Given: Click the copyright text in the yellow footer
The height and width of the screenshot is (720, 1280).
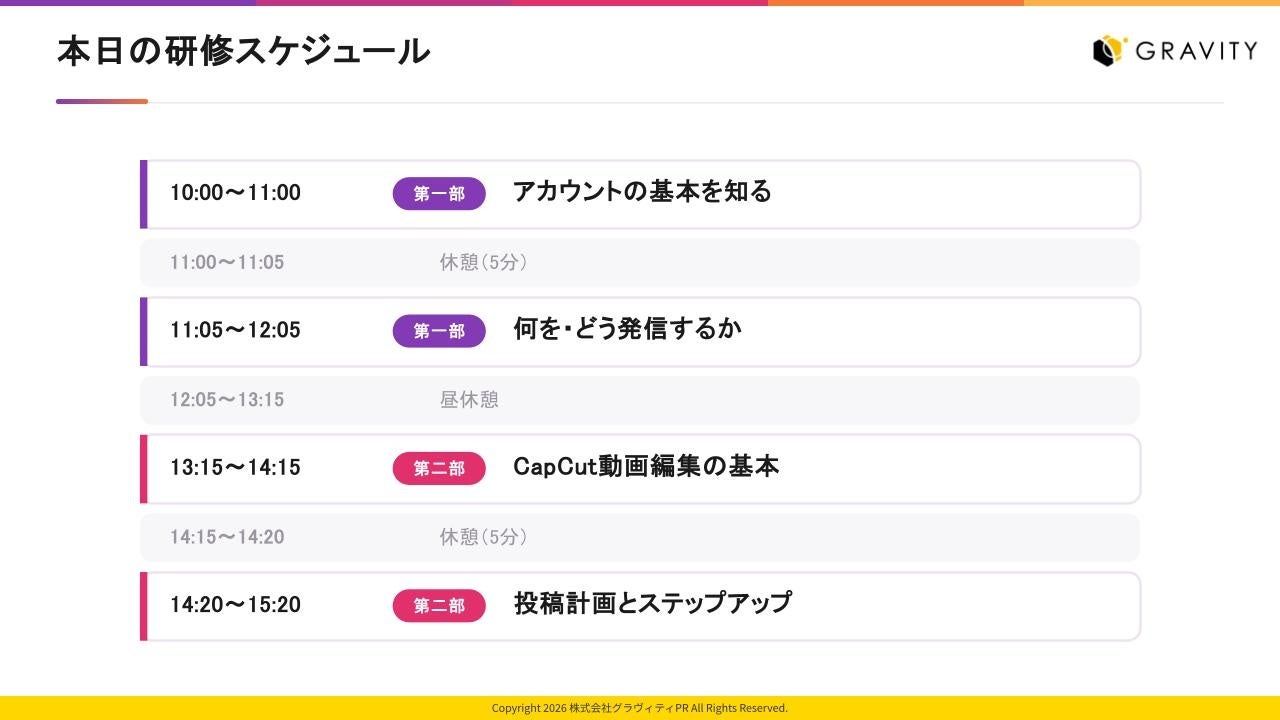Looking at the screenshot, I should click(x=640, y=708).
